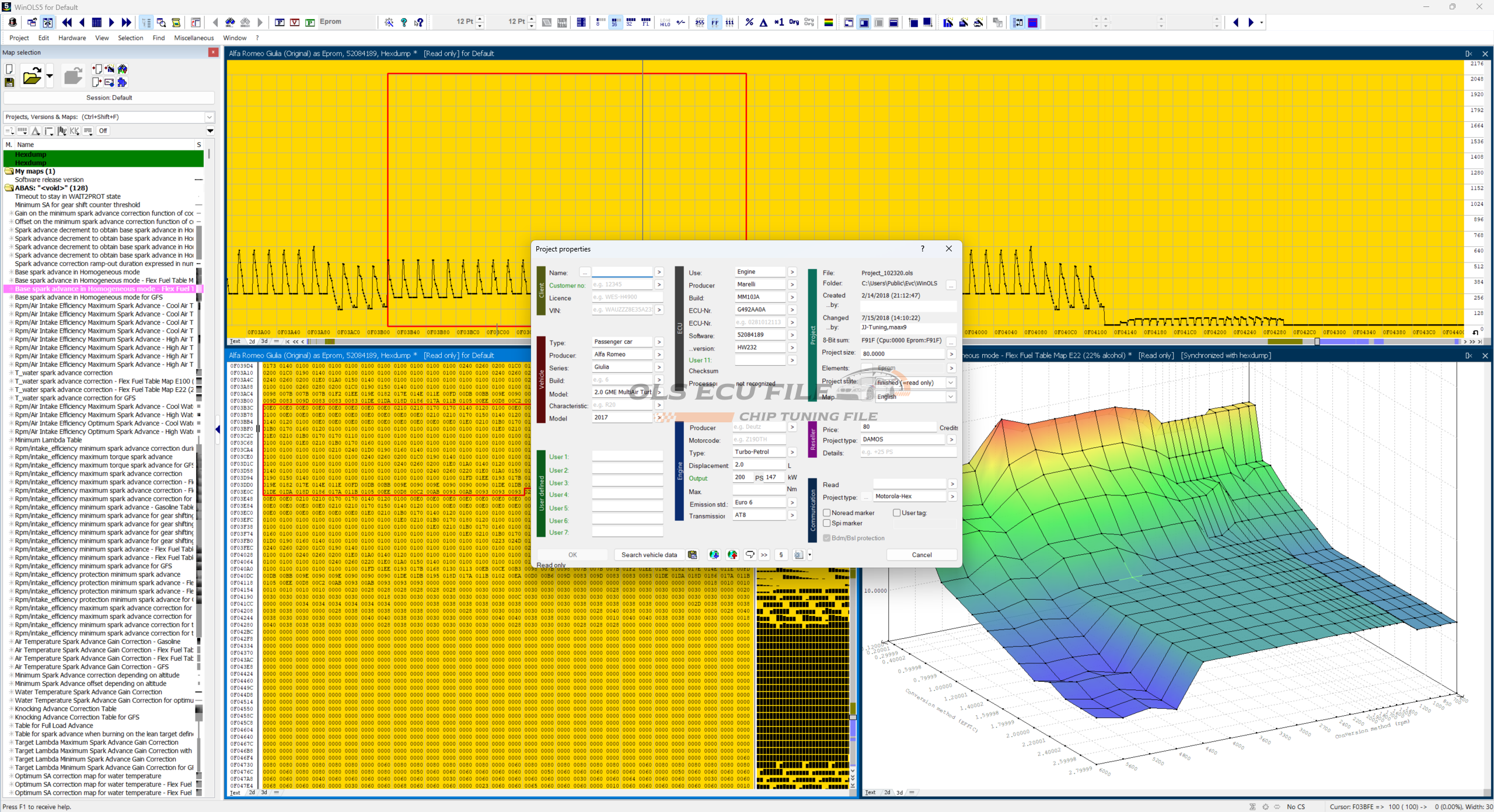
Task: Click the browse button next to Folder path
Action: [951, 285]
